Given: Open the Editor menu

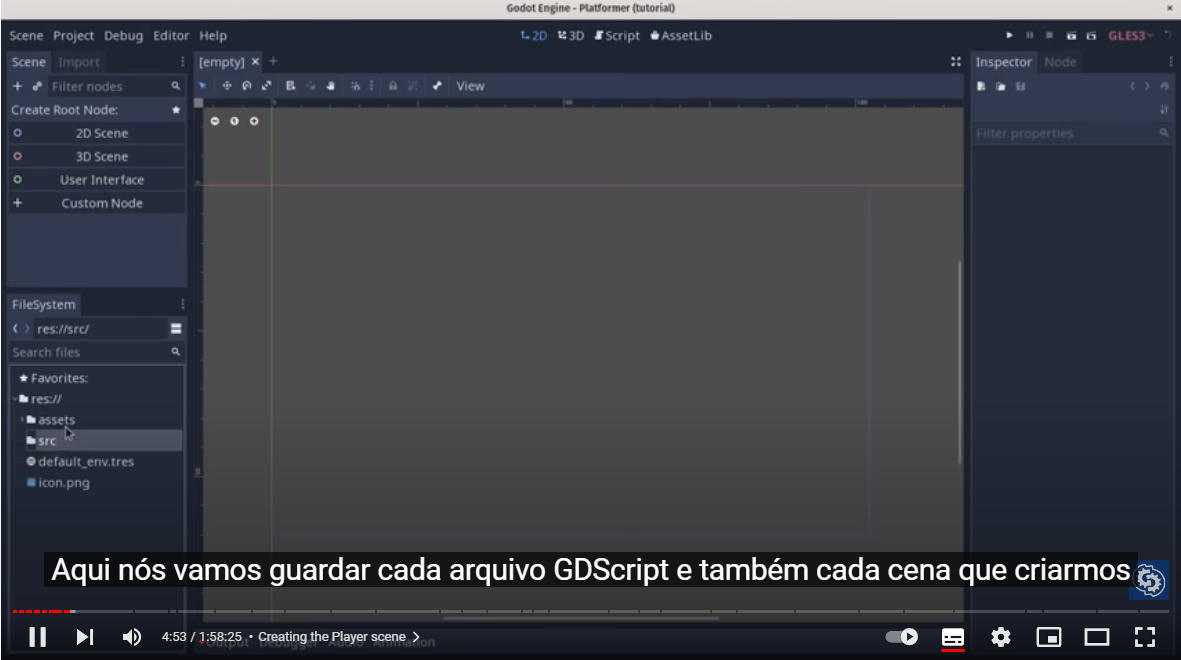Looking at the screenshot, I should 171,35.
